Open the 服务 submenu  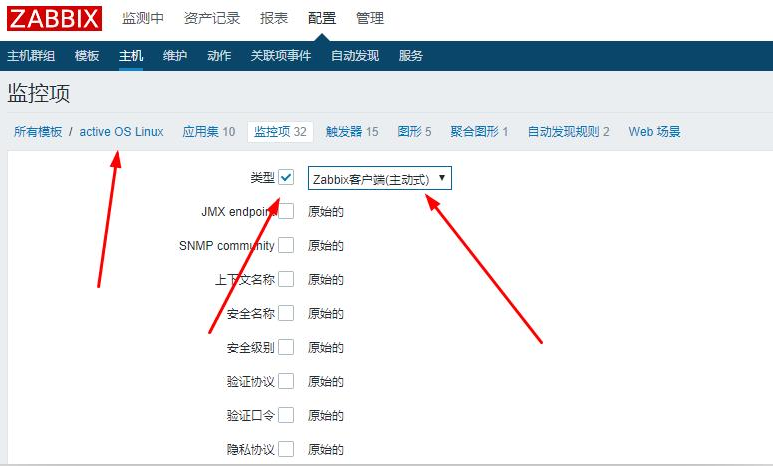[x=411, y=56]
